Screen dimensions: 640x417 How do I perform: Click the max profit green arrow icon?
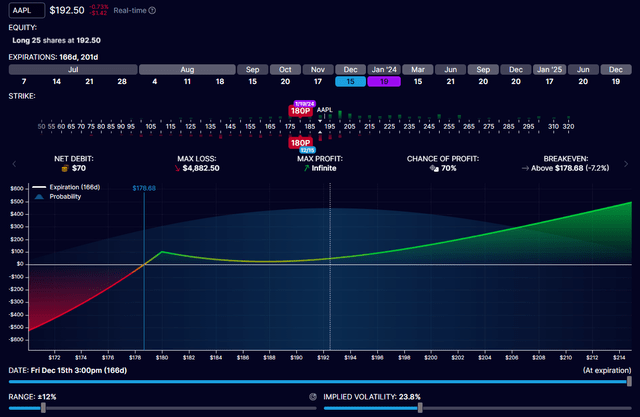pyautogui.click(x=307, y=168)
